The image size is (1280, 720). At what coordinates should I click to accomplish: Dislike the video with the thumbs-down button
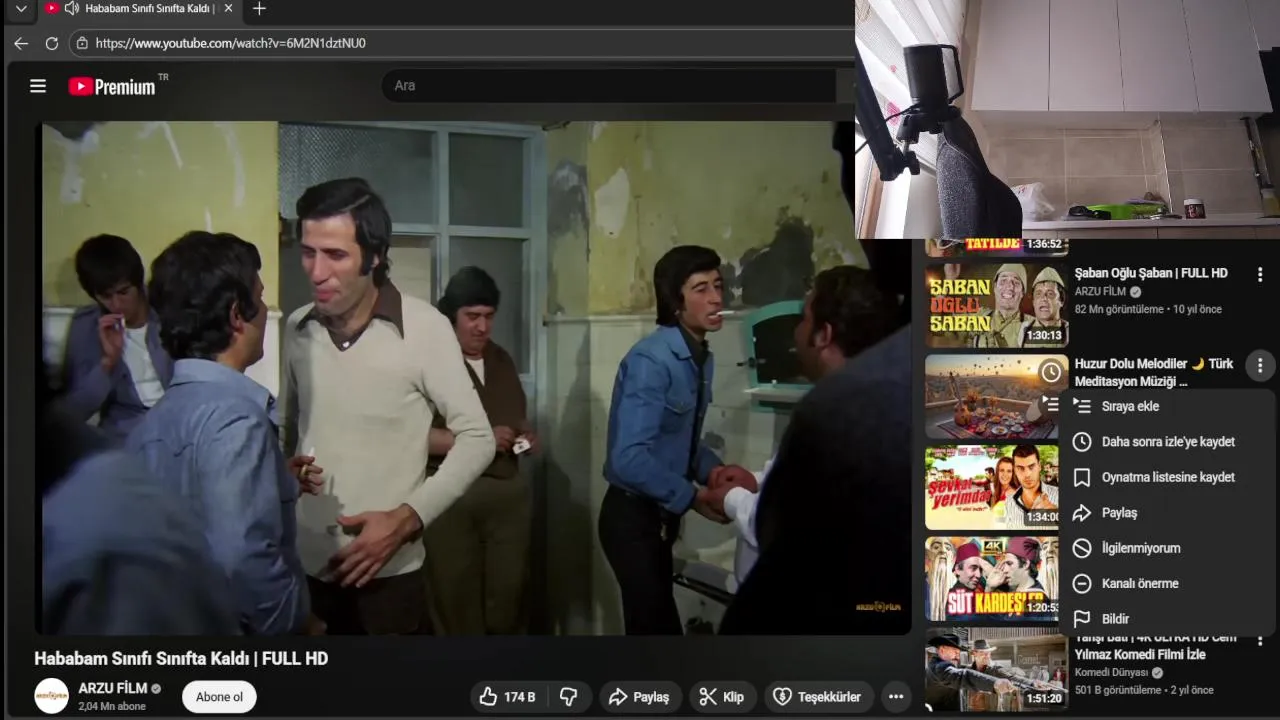568,697
